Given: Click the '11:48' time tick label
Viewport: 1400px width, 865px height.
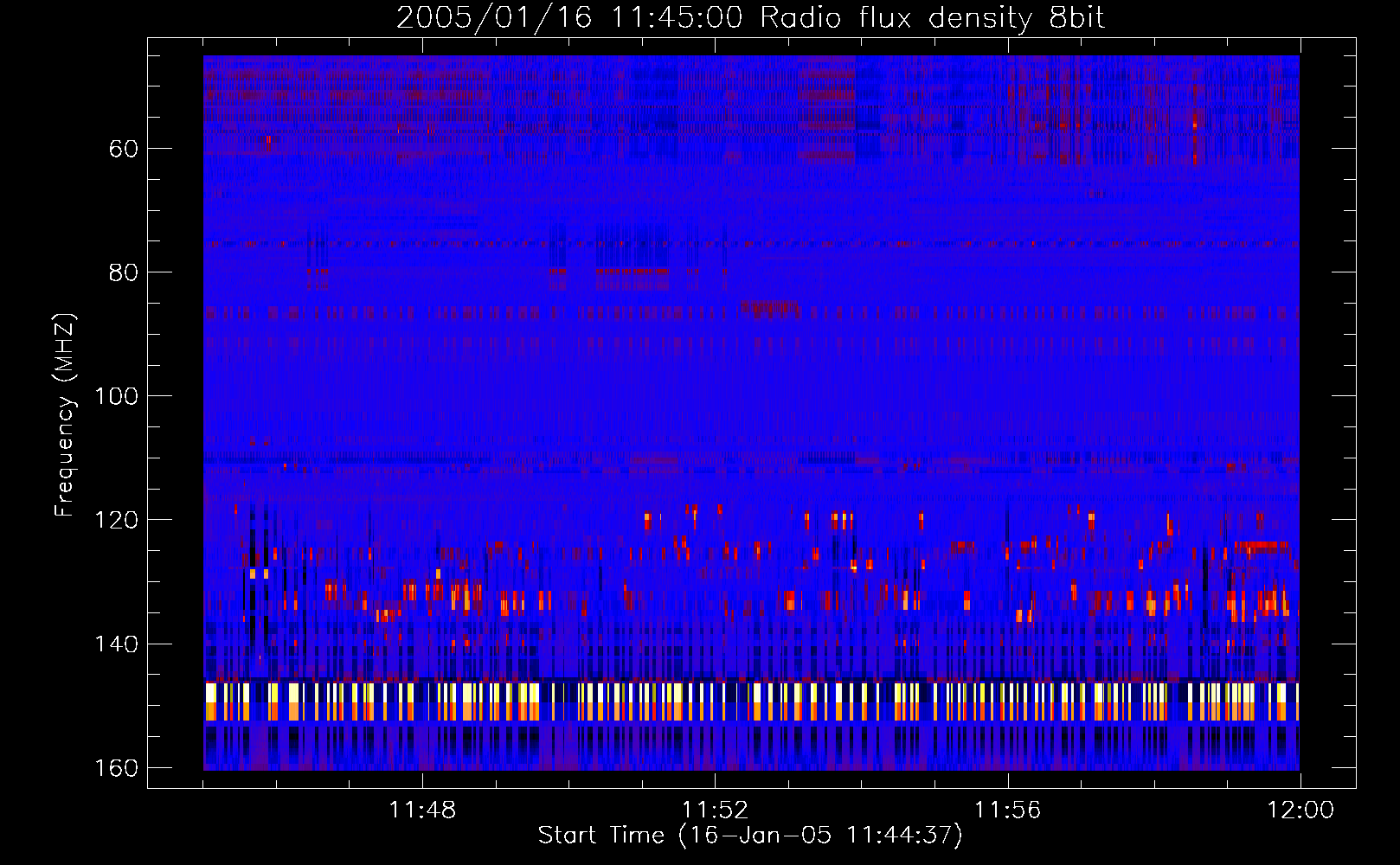Looking at the screenshot, I should pos(422,811).
